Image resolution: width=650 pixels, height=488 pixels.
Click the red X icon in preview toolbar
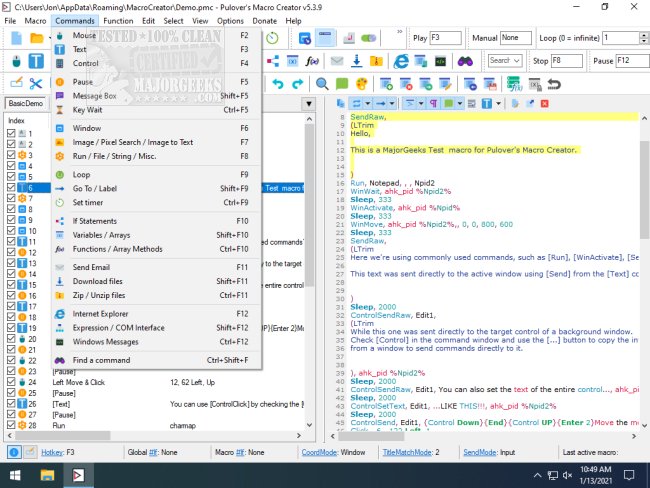click(545, 104)
